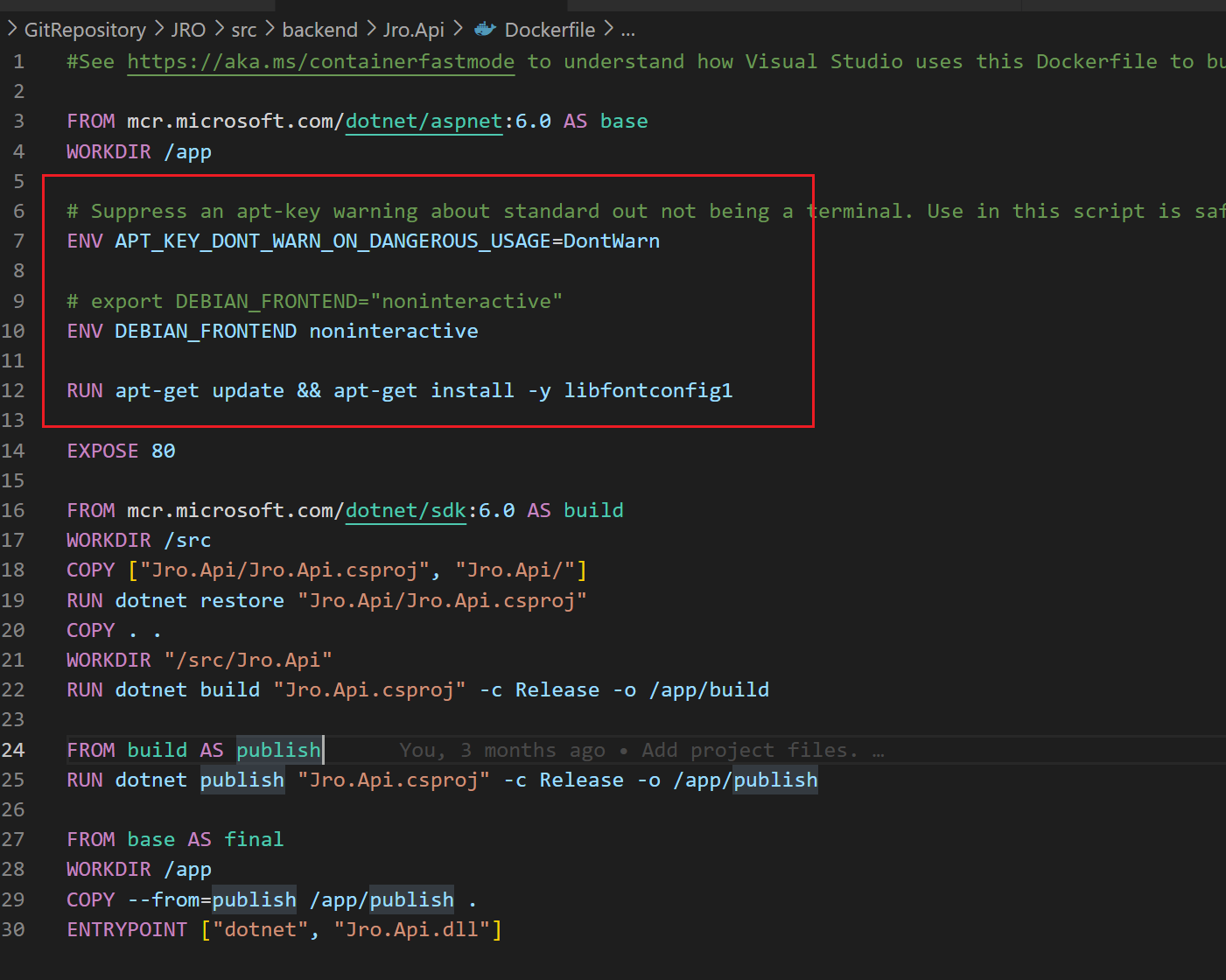Image resolution: width=1226 pixels, height=980 pixels.
Task: Follow the dotnet/aspnet image link
Action: [x=424, y=121]
